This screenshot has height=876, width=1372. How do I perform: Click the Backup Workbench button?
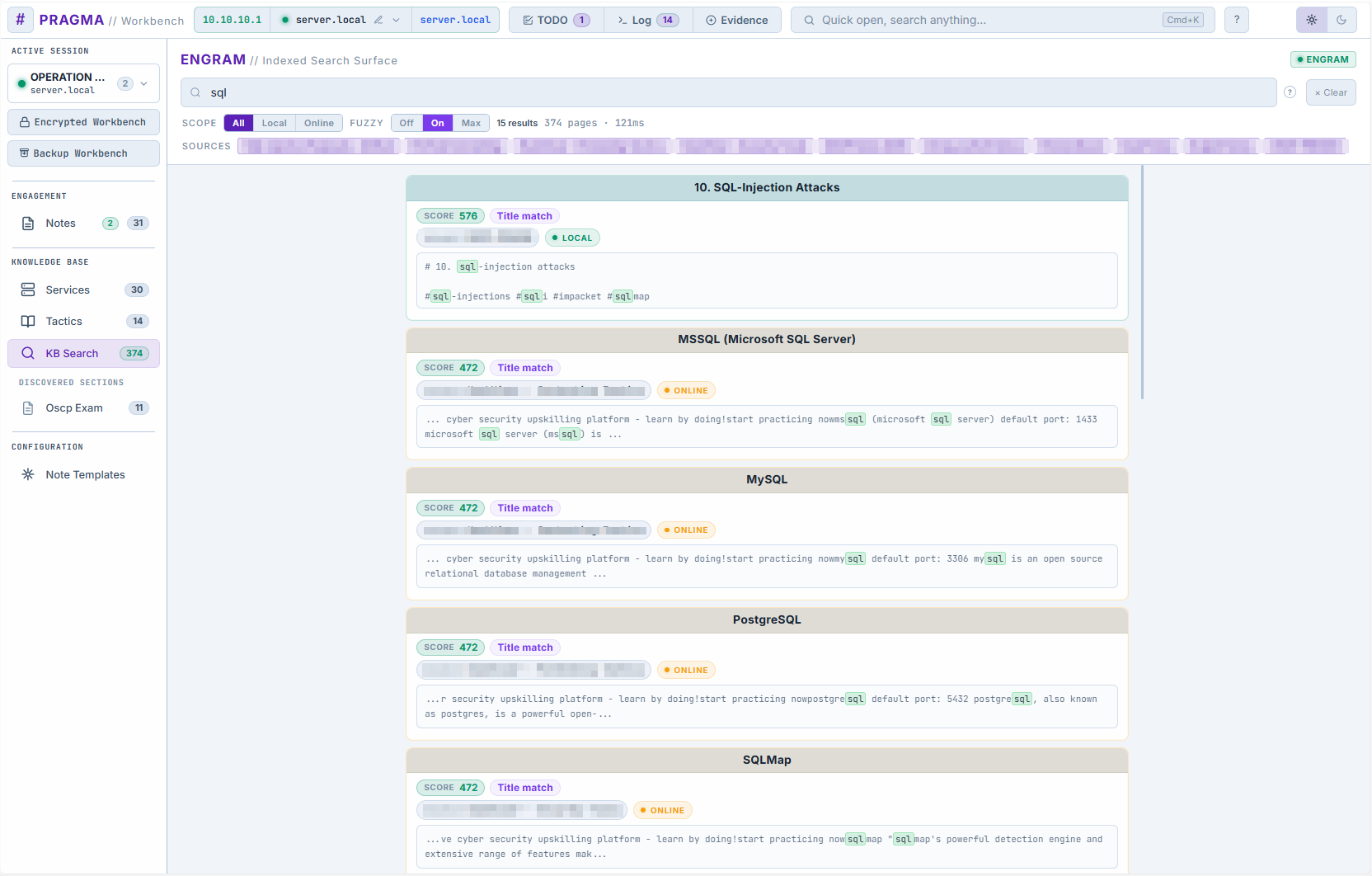(84, 153)
